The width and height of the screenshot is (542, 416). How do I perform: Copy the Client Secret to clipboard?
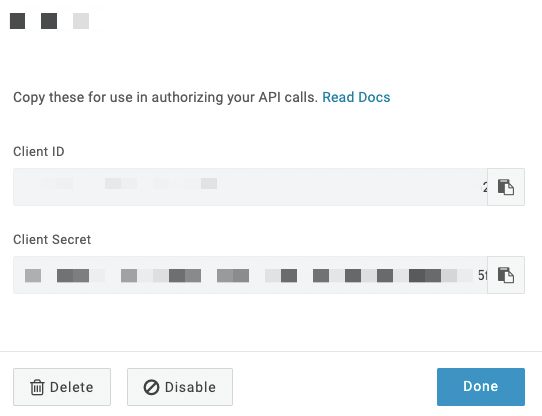[506, 275]
